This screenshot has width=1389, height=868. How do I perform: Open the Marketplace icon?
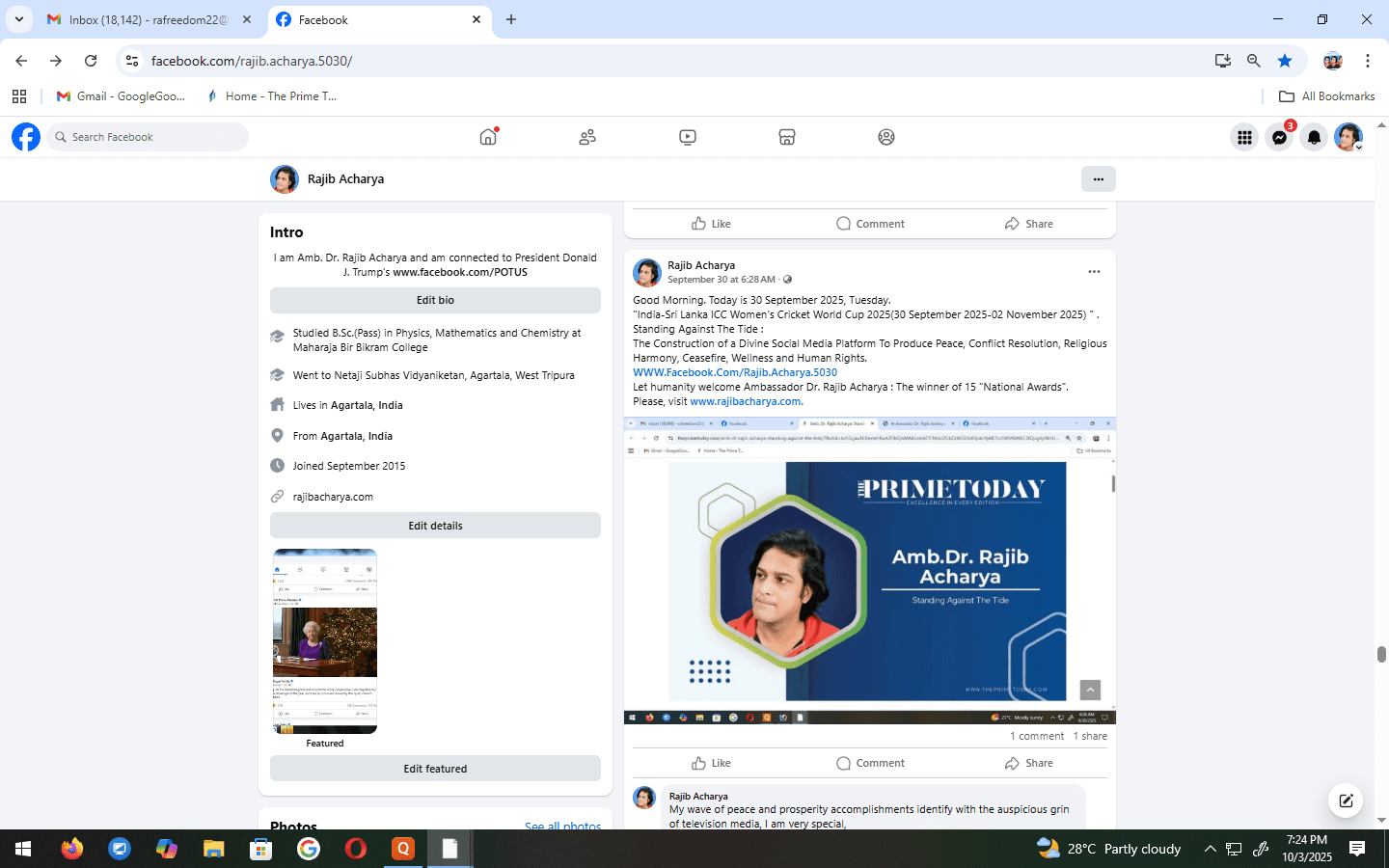(787, 137)
